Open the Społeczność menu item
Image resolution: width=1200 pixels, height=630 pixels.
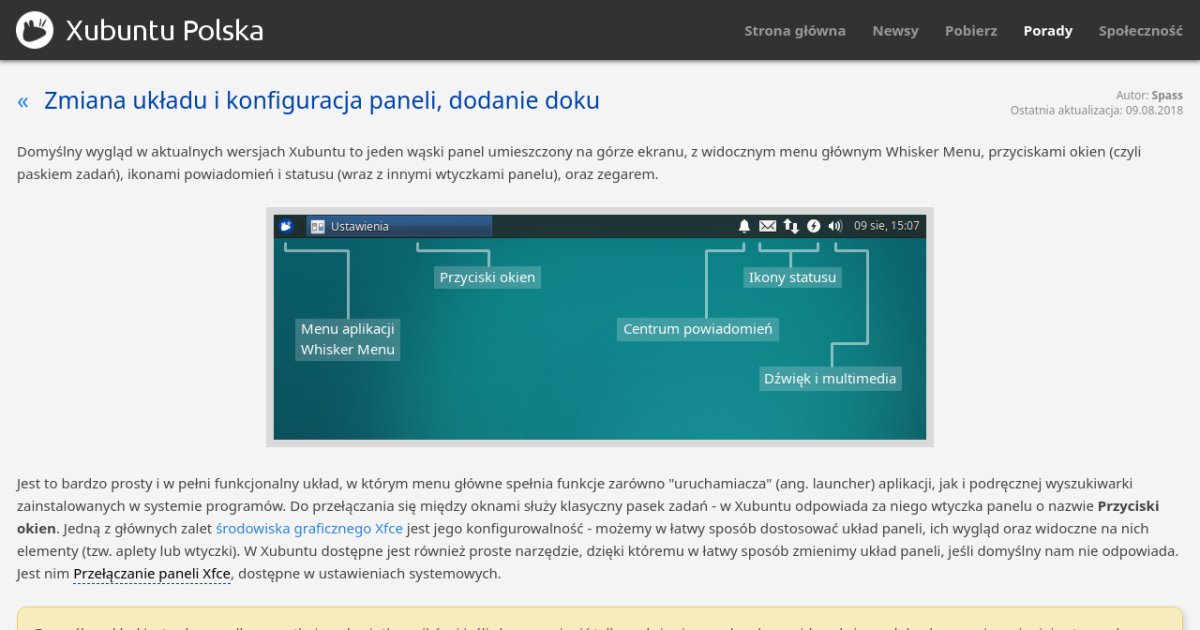click(x=1140, y=30)
